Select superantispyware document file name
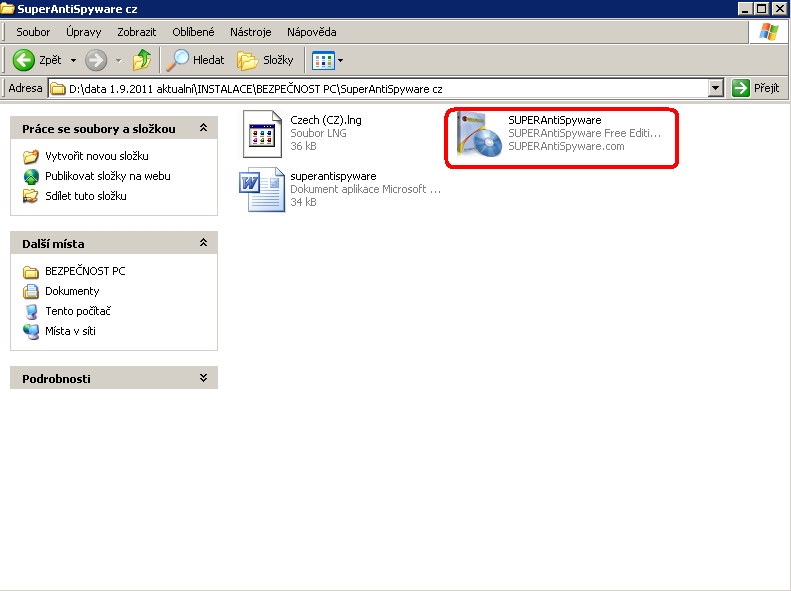Screen dimensions: 791x591 coord(333,176)
